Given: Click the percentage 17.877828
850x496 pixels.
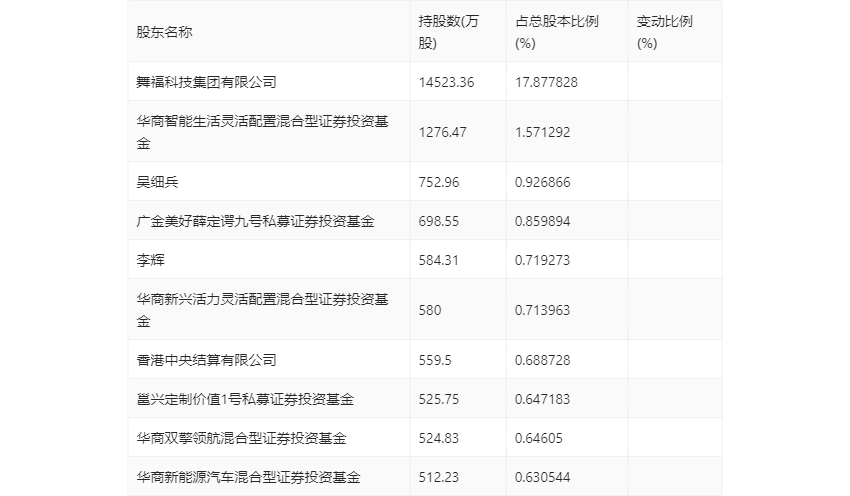Looking at the screenshot, I should (546, 82).
